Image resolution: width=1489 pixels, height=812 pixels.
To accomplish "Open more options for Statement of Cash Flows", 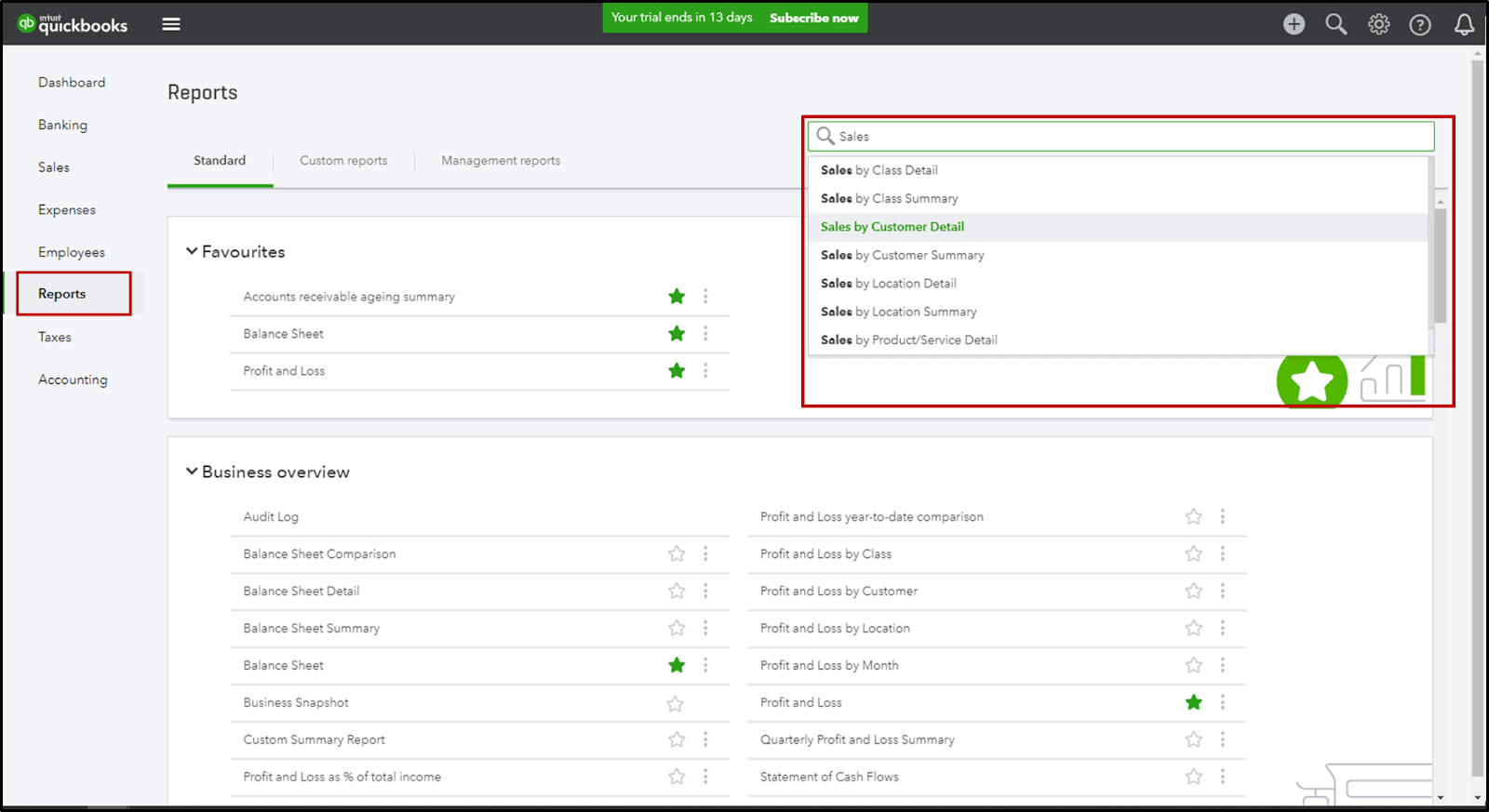I will pos(1223,777).
